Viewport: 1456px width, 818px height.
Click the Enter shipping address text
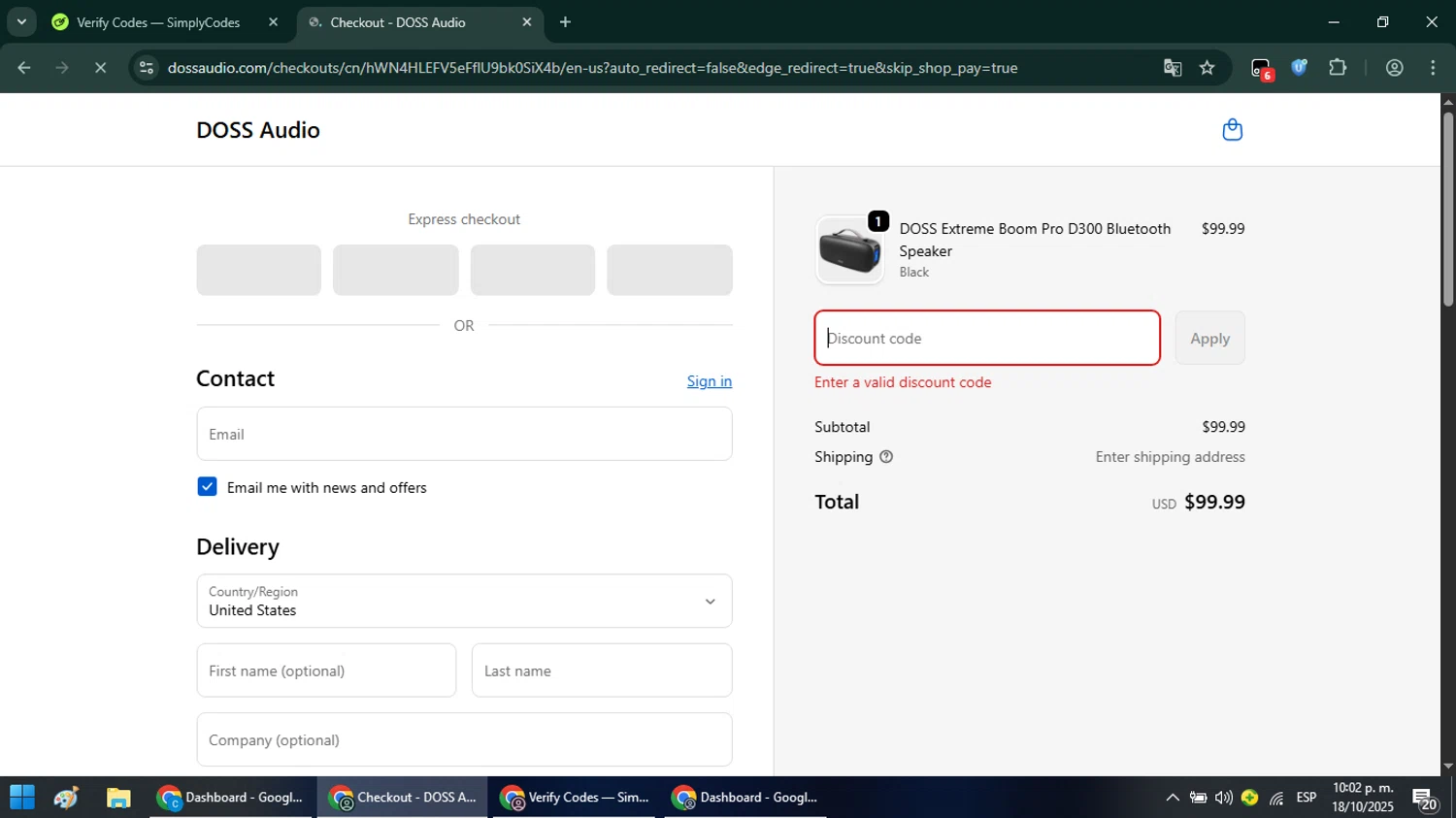coord(1170,457)
